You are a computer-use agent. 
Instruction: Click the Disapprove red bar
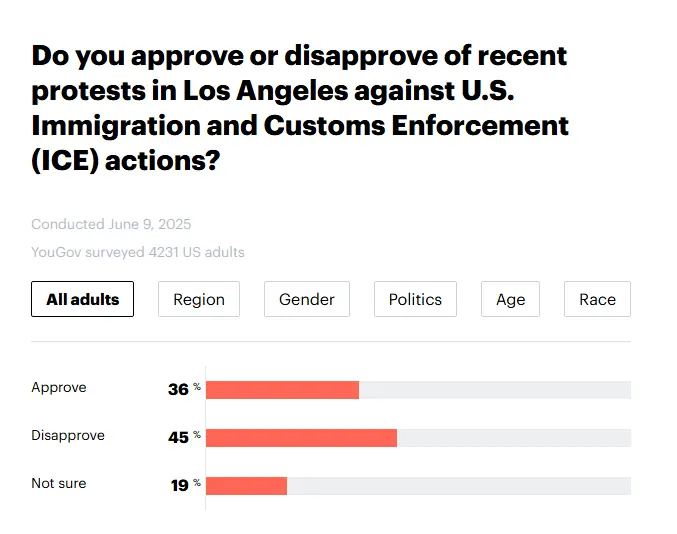click(301, 438)
